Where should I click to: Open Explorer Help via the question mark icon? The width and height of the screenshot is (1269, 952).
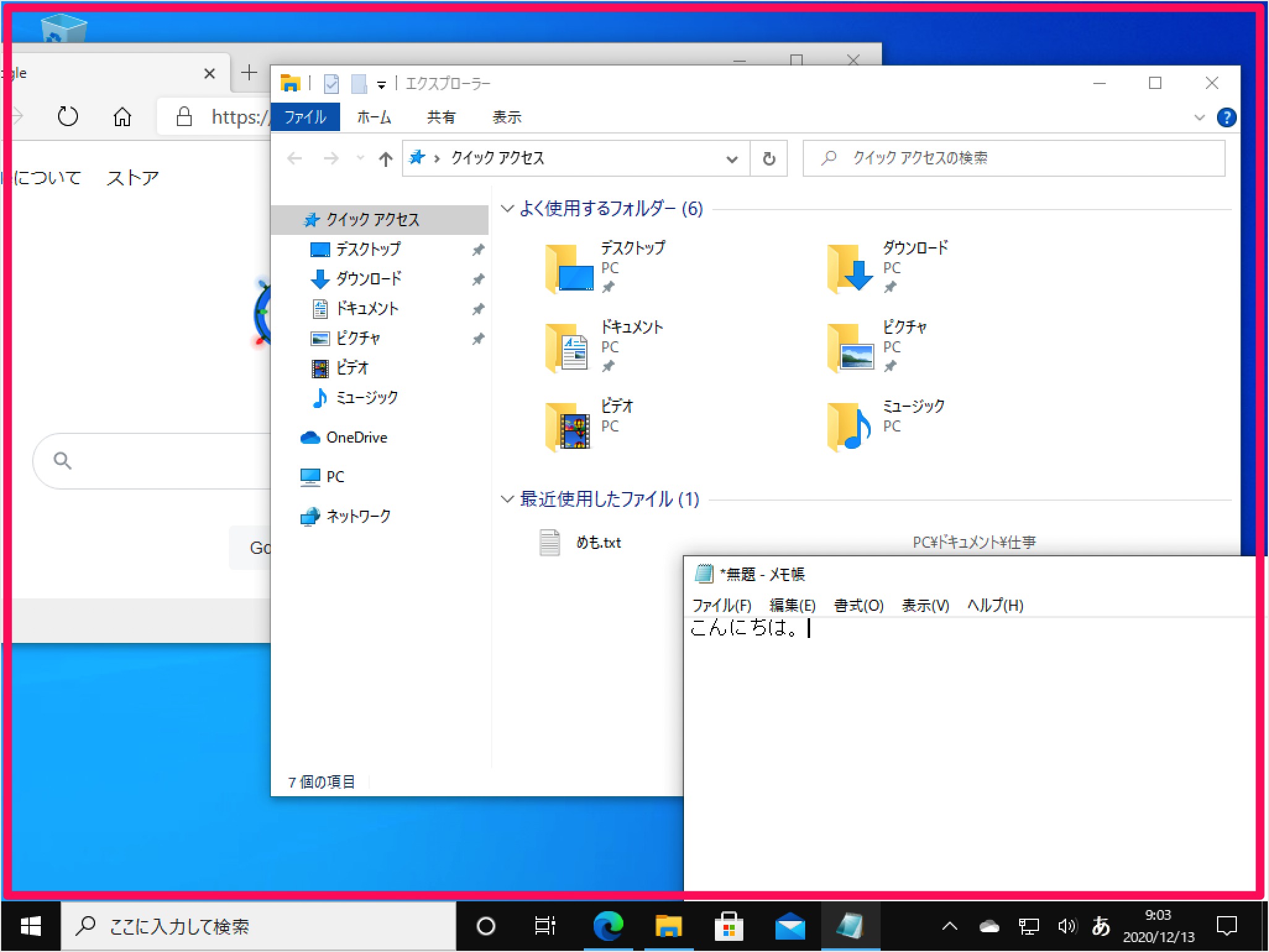click(x=1227, y=117)
